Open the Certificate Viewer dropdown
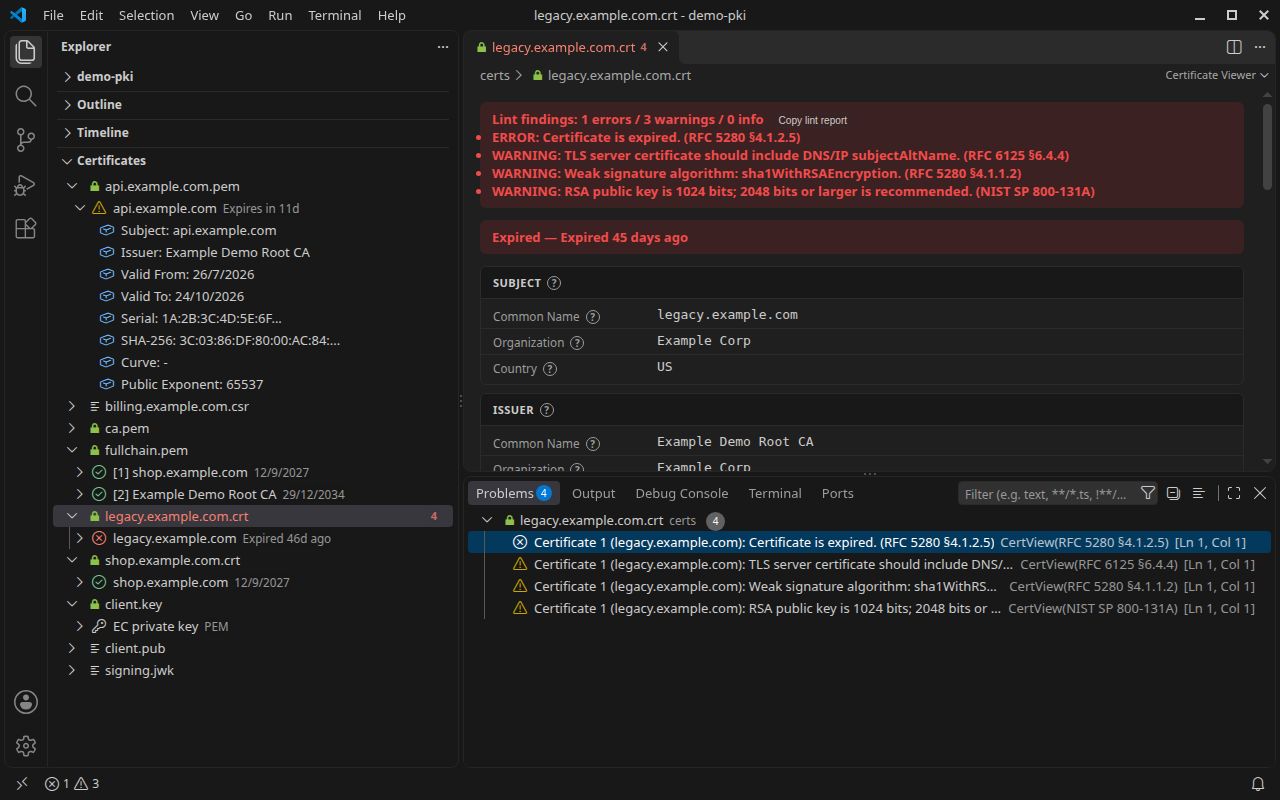Image resolution: width=1280 pixels, height=800 pixels. 1217,75
